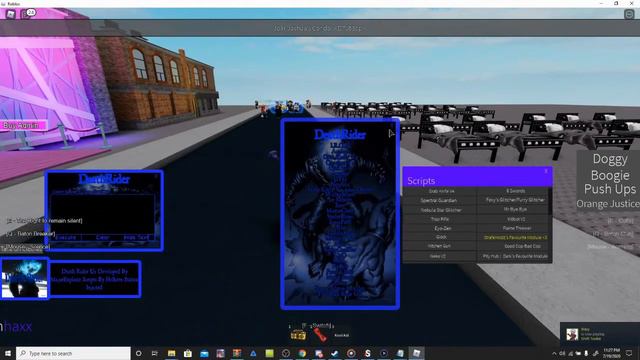
Task: Choose the Orange Justice emote
Action: click(608, 204)
